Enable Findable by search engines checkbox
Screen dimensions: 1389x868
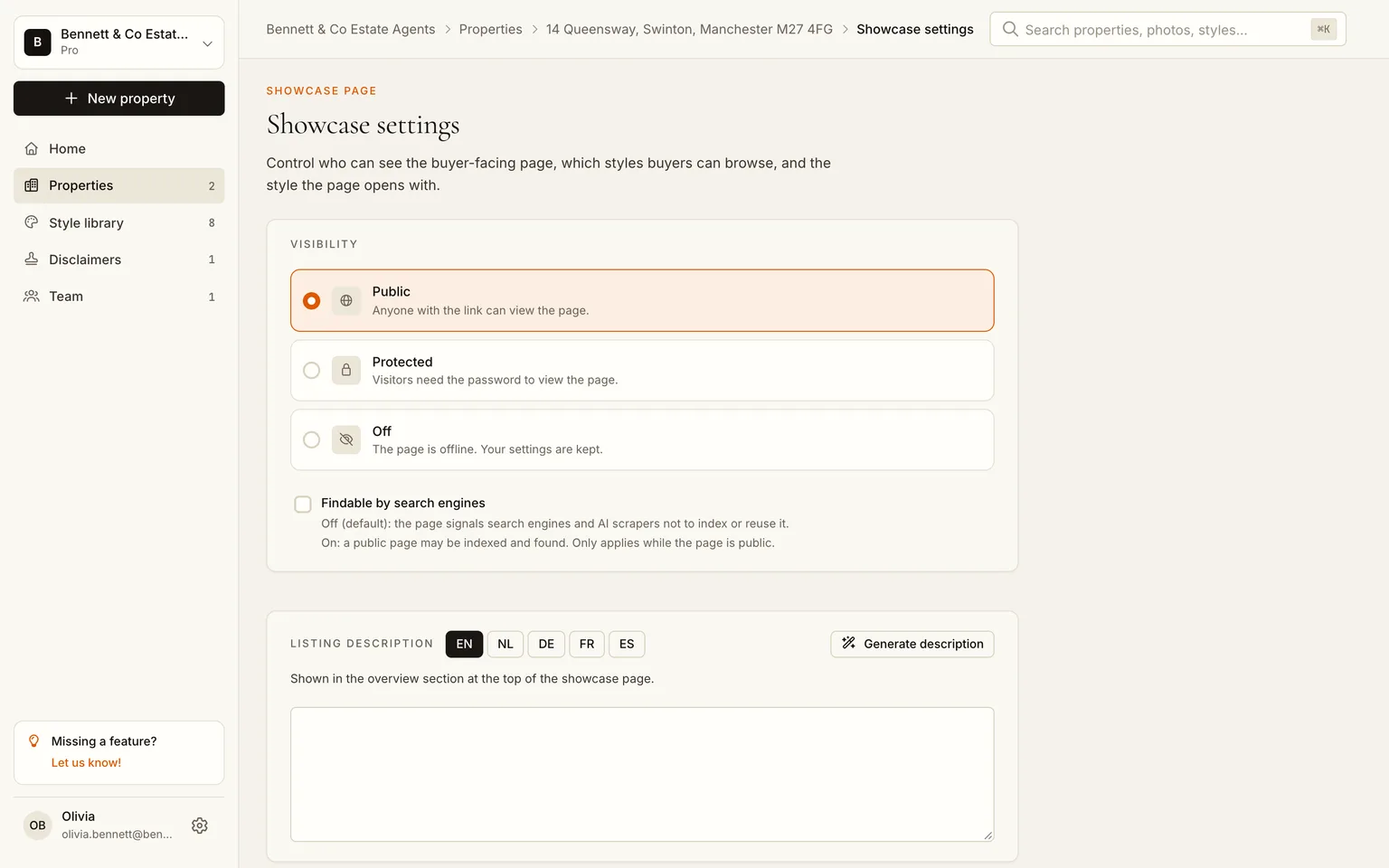click(303, 505)
